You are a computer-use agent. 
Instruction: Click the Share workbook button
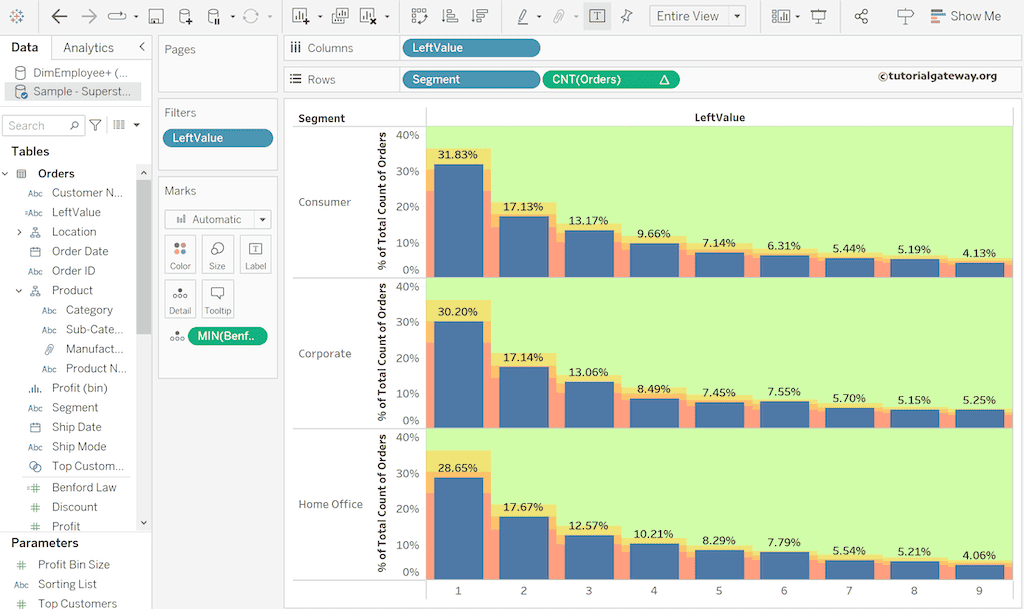(x=861, y=15)
